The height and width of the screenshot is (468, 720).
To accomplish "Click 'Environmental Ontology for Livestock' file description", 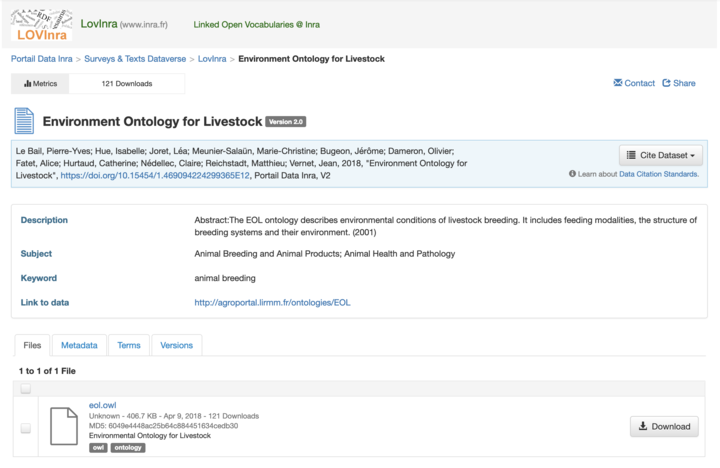I will pos(150,435).
